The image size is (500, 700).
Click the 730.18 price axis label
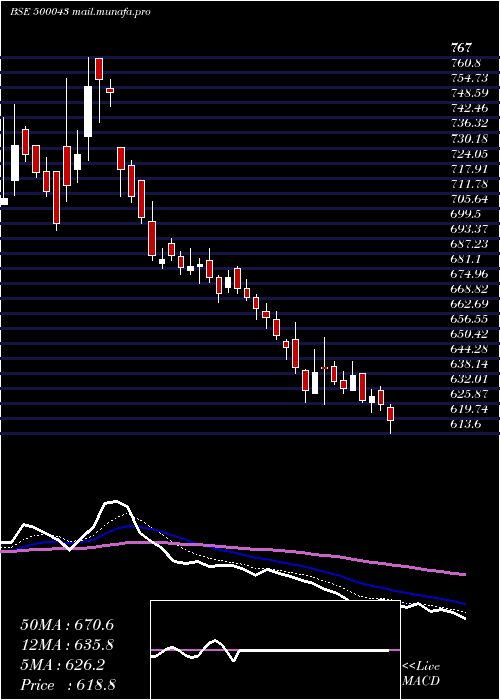coord(470,138)
